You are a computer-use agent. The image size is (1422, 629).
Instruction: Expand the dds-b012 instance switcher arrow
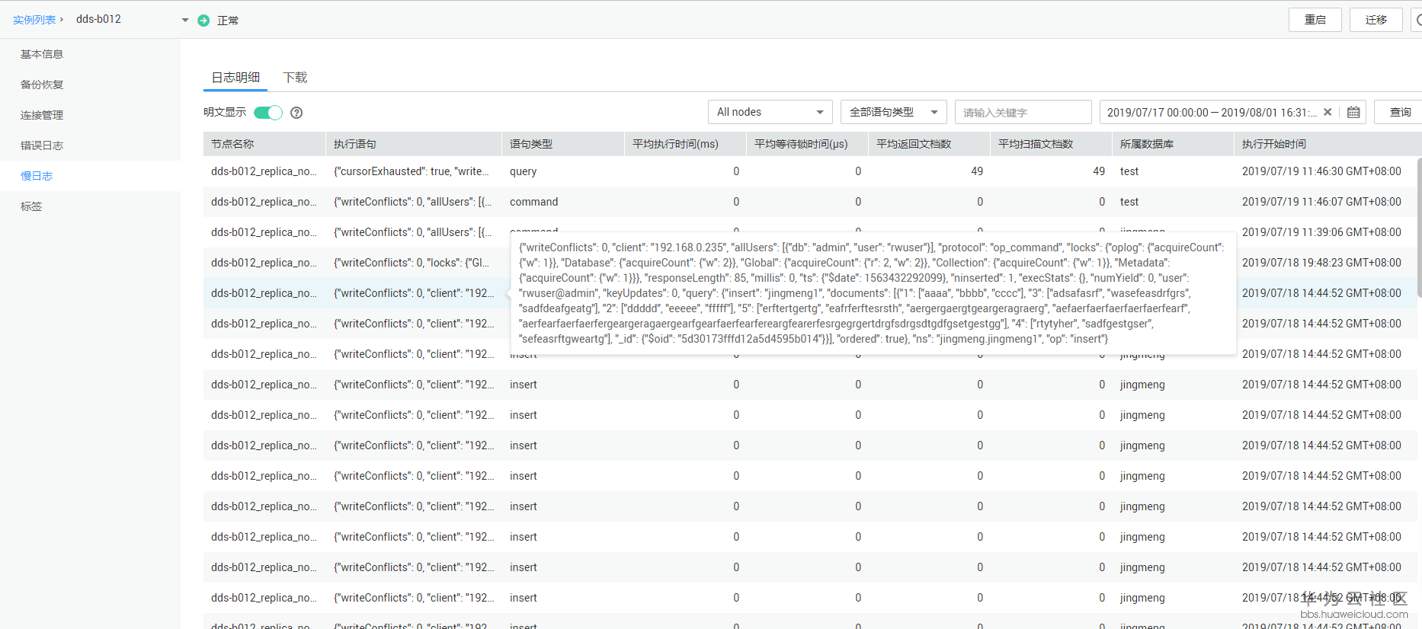(185, 20)
